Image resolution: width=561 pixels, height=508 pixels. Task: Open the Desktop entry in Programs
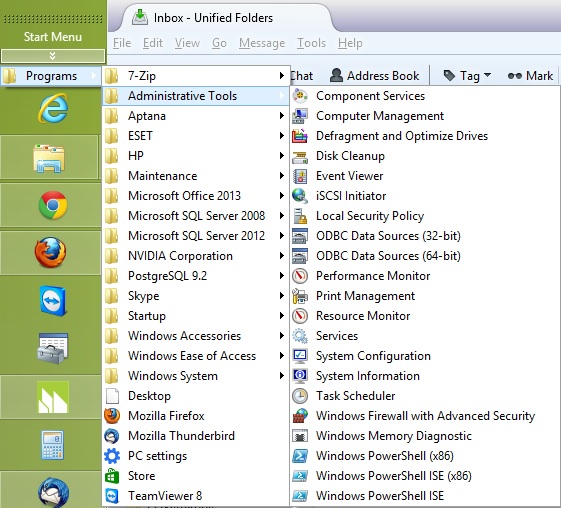tap(196, 396)
